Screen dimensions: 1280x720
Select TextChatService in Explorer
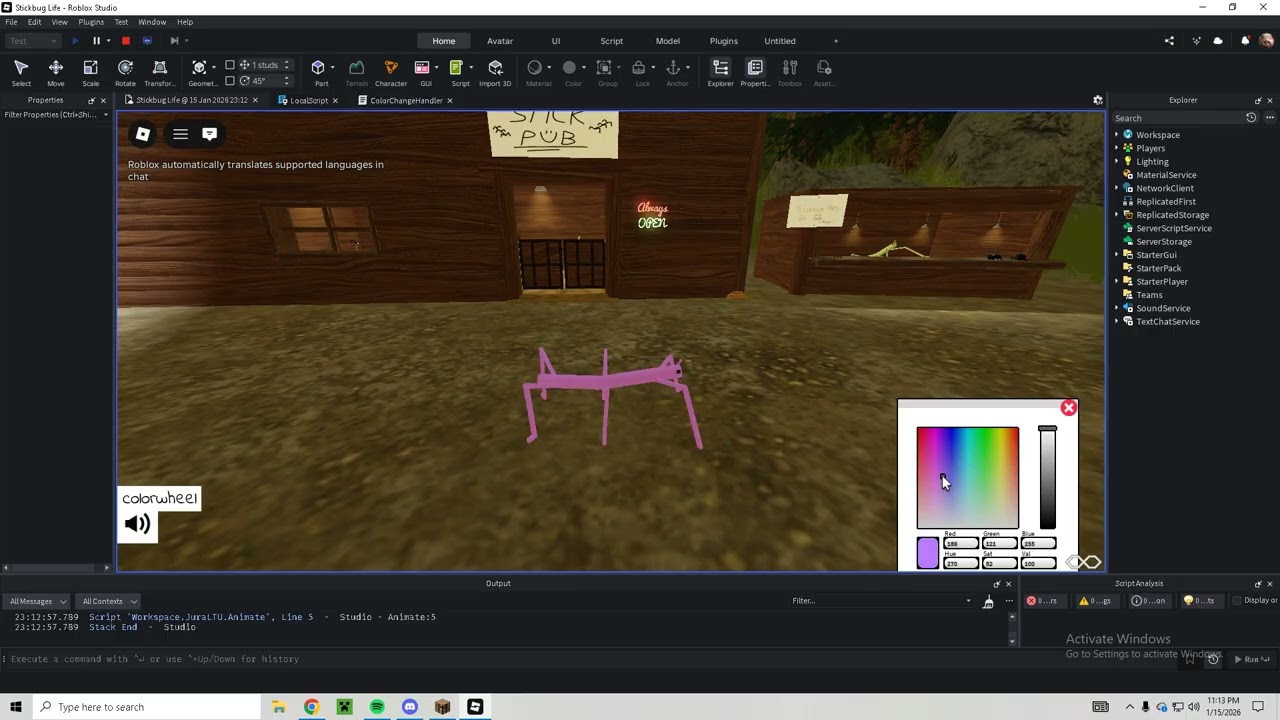[1167, 322]
